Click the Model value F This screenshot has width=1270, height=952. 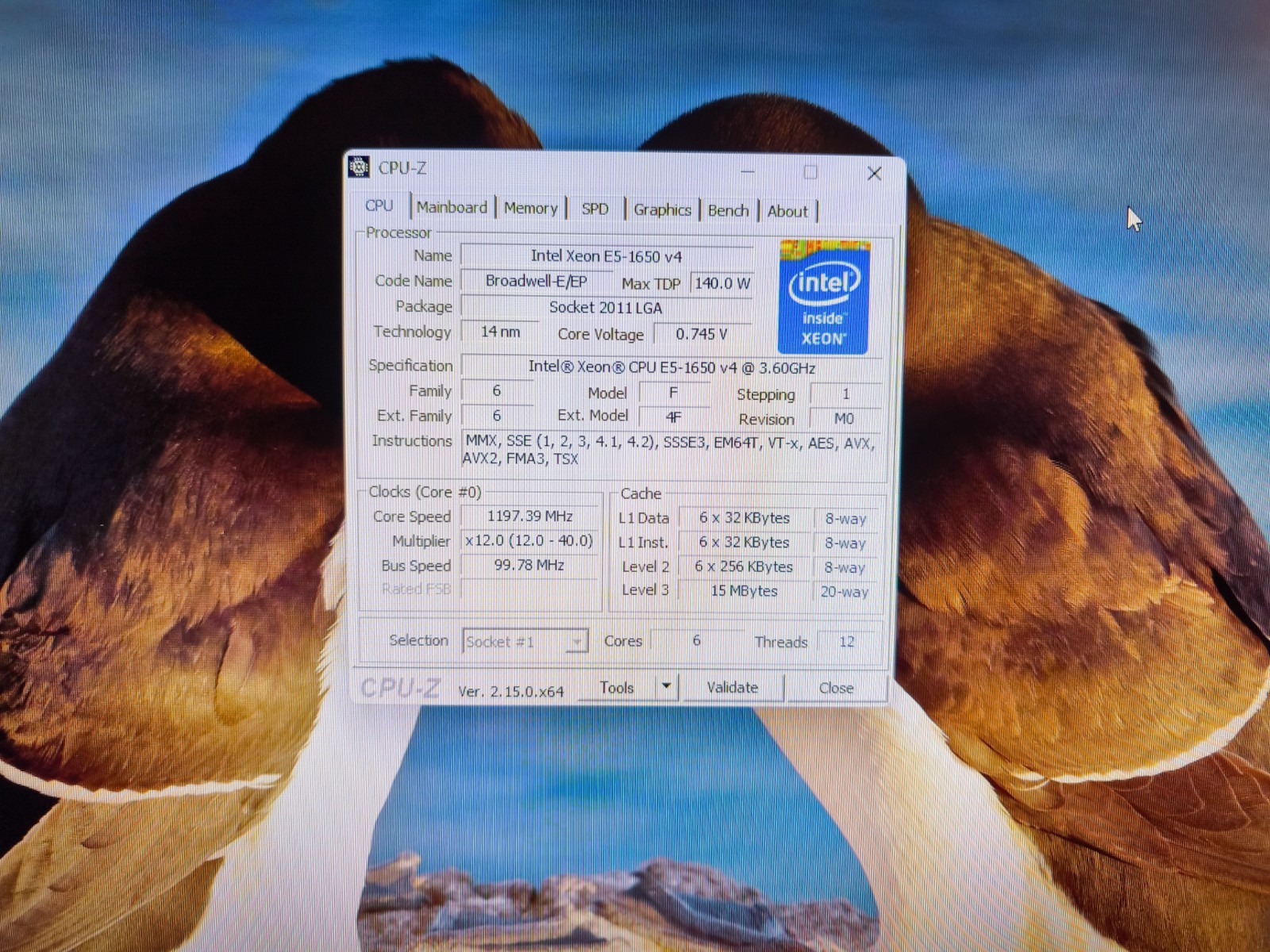tap(674, 393)
